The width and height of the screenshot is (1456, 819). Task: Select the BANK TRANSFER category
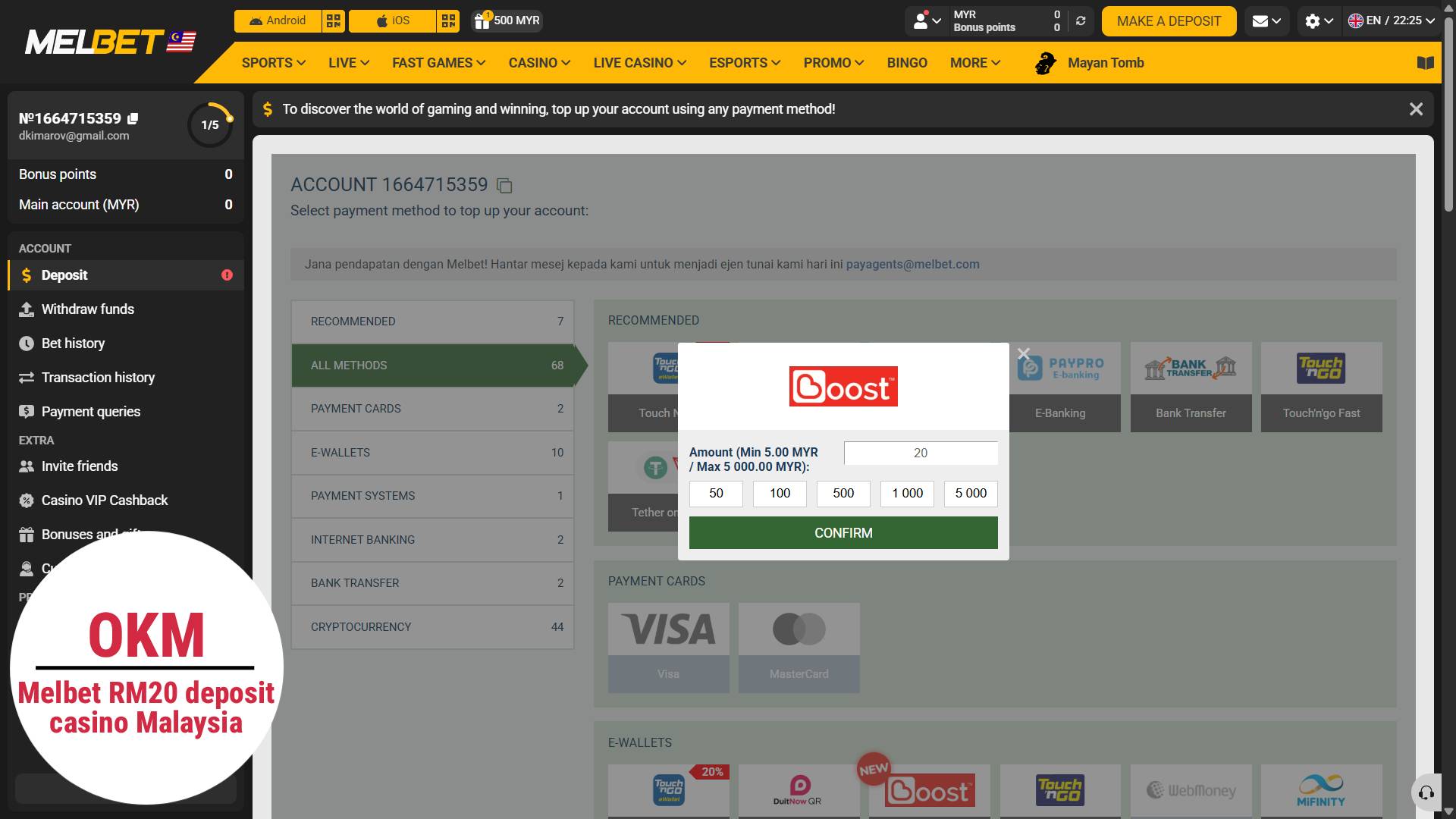[432, 583]
